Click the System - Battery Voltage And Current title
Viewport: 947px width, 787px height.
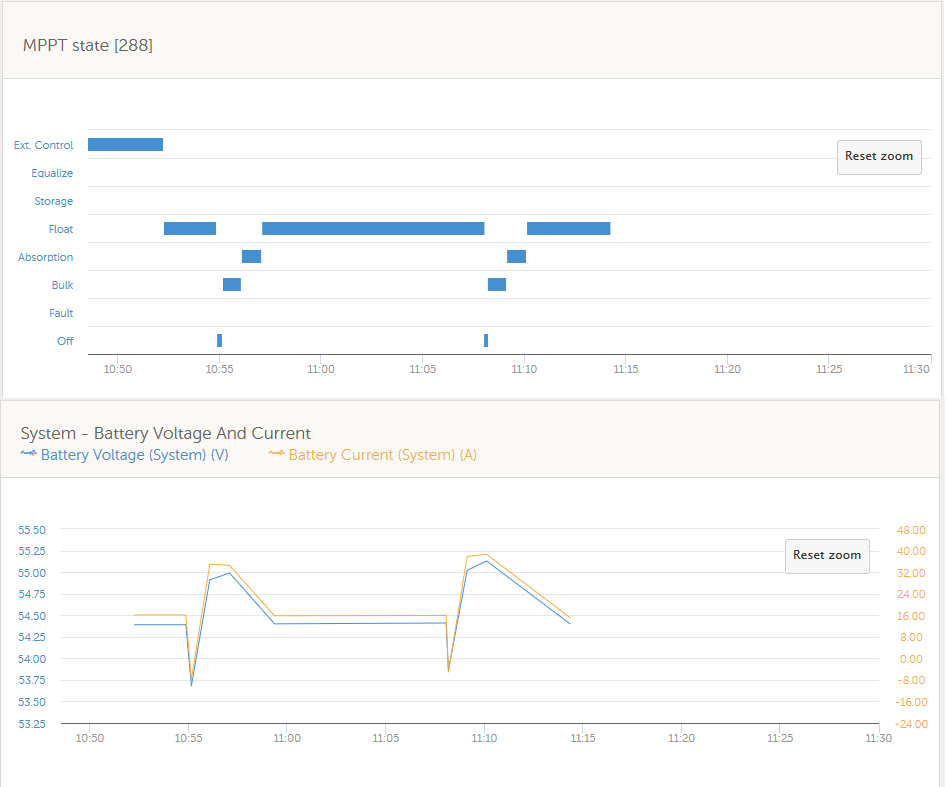(166, 434)
